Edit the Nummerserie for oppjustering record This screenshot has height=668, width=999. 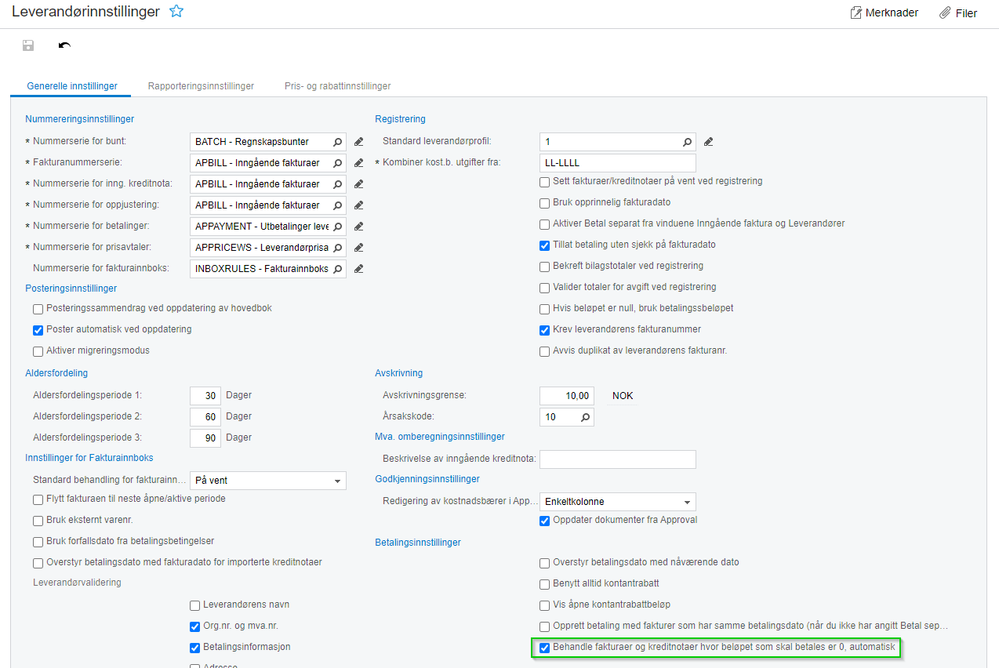(x=359, y=205)
